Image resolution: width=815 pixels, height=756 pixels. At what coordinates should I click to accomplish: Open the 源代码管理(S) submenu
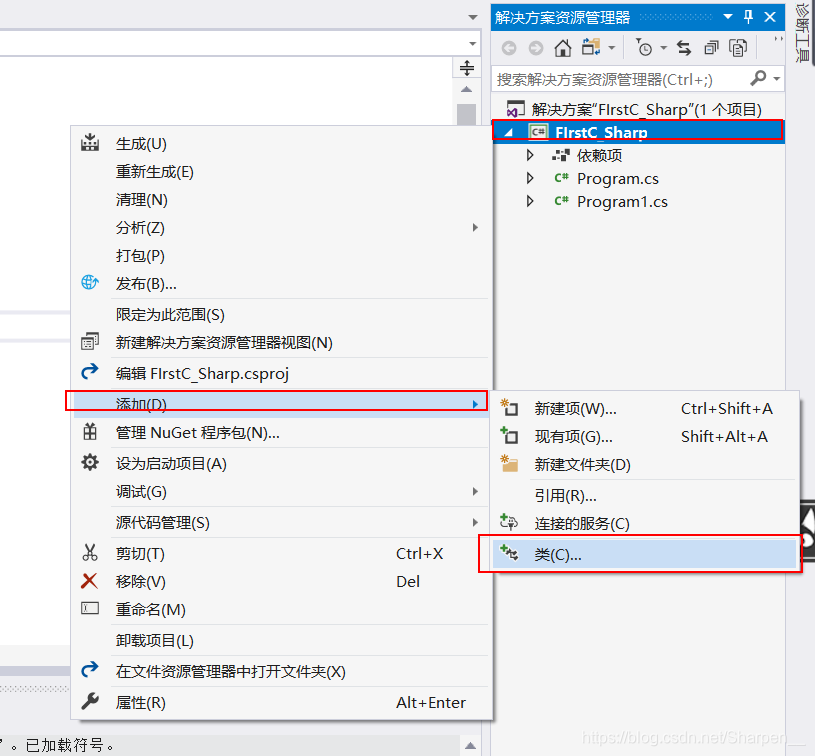281,523
